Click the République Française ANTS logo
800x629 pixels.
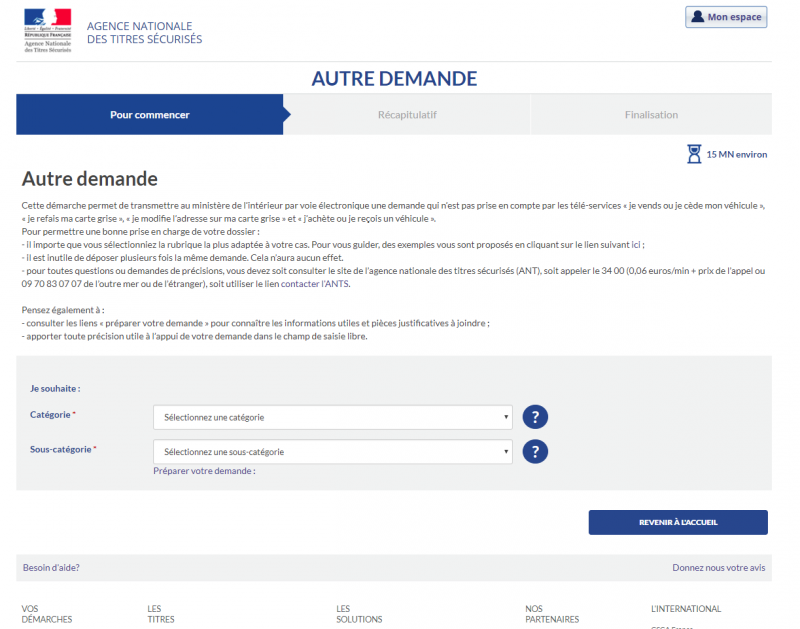[x=48, y=31]
